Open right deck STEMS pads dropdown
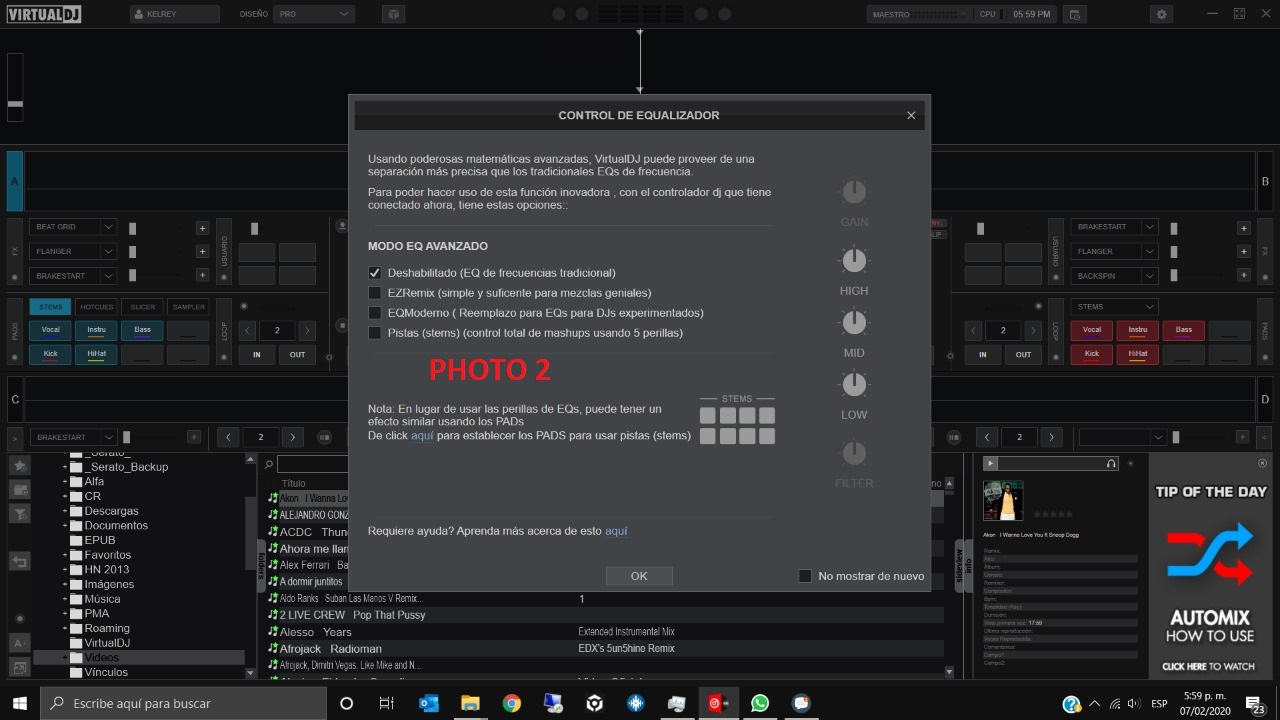 coord(1114,307)
